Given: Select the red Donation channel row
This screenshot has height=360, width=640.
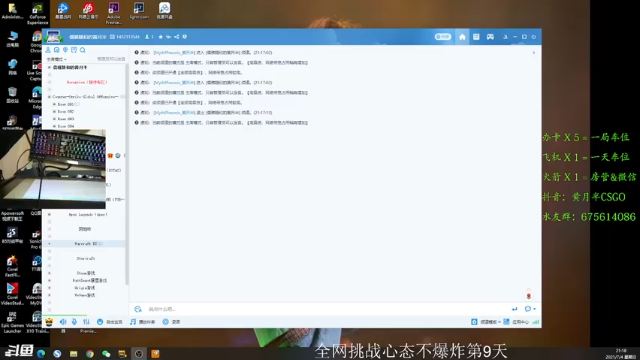Looking at the screenshot, I should coord(87,82).
